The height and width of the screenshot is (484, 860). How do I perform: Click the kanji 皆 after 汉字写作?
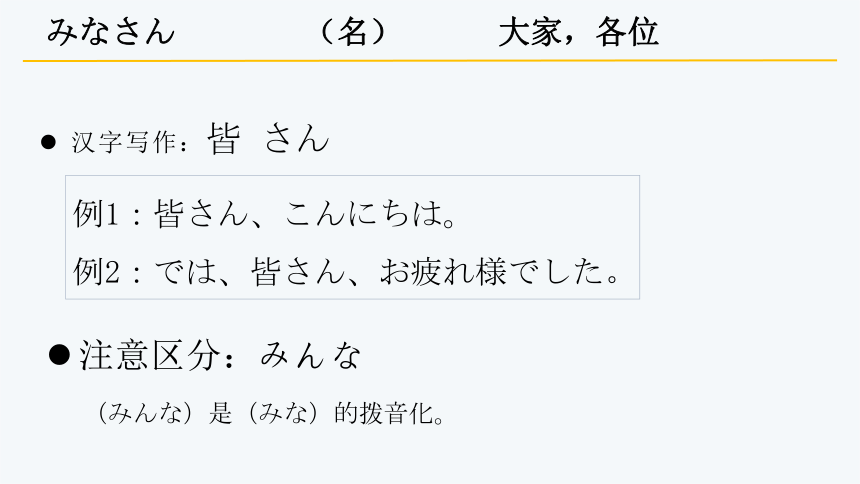pos(224,139)
